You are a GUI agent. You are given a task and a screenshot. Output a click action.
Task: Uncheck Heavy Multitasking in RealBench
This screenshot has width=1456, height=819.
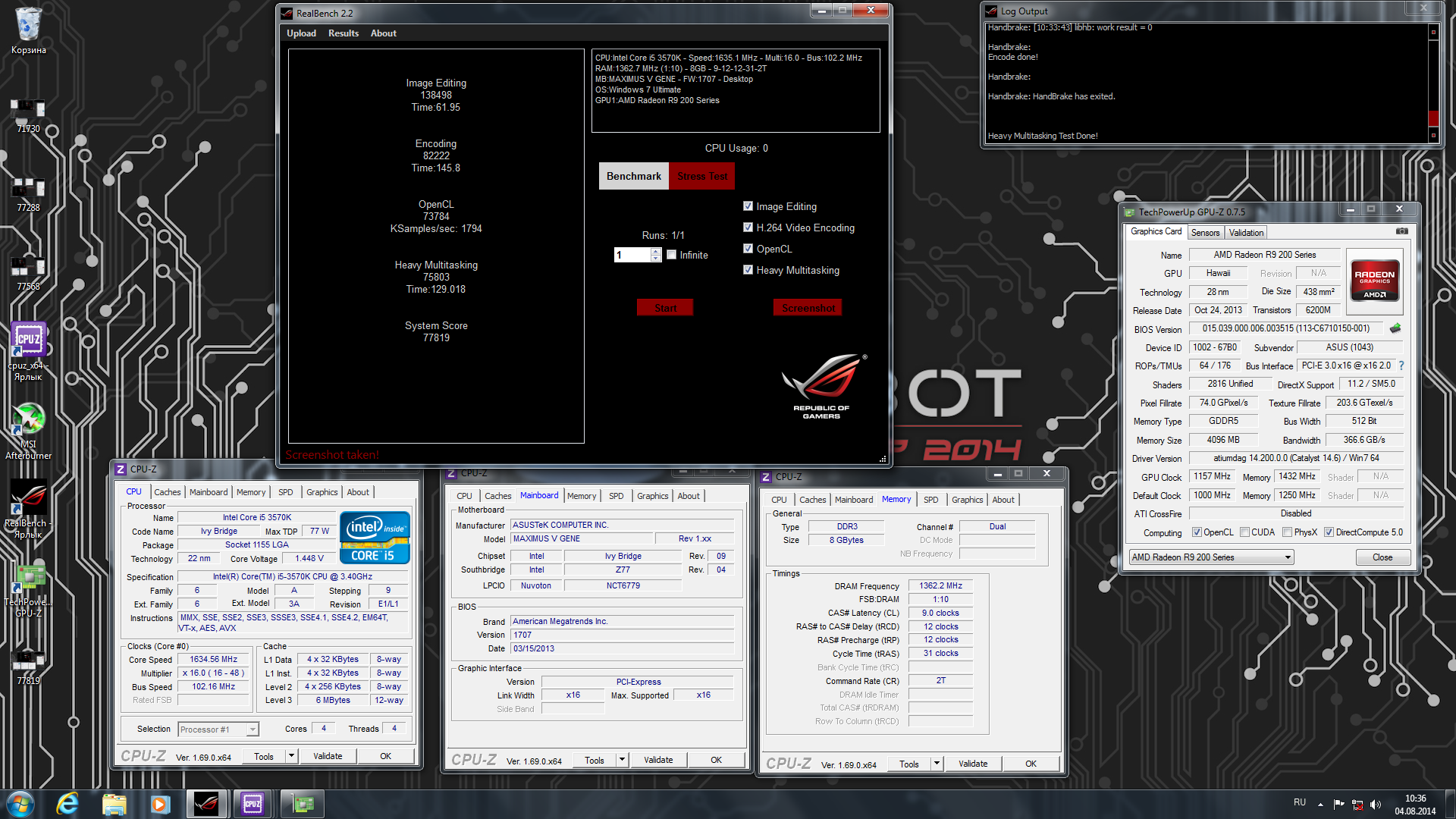pyautogui.click(x=748, y=270)
